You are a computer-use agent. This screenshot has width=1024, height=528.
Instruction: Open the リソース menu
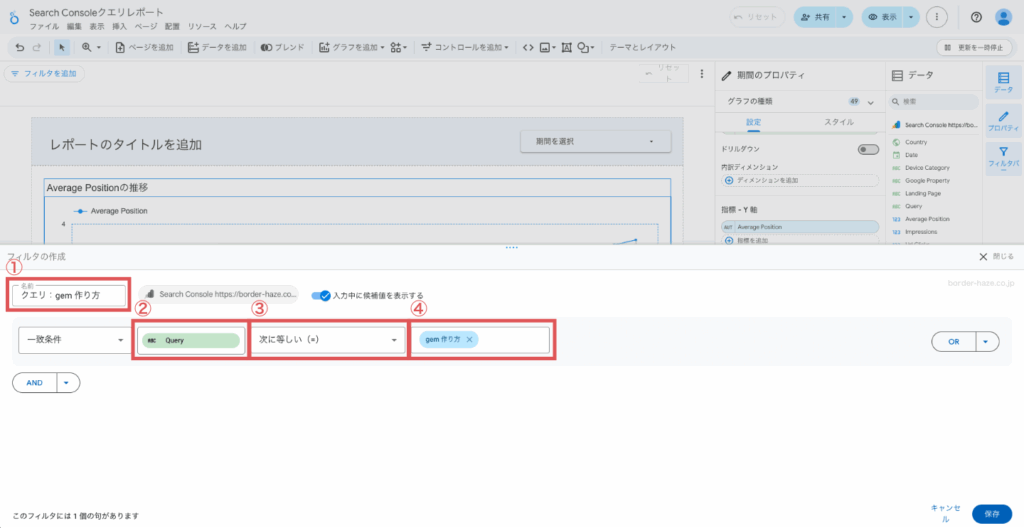202,26
